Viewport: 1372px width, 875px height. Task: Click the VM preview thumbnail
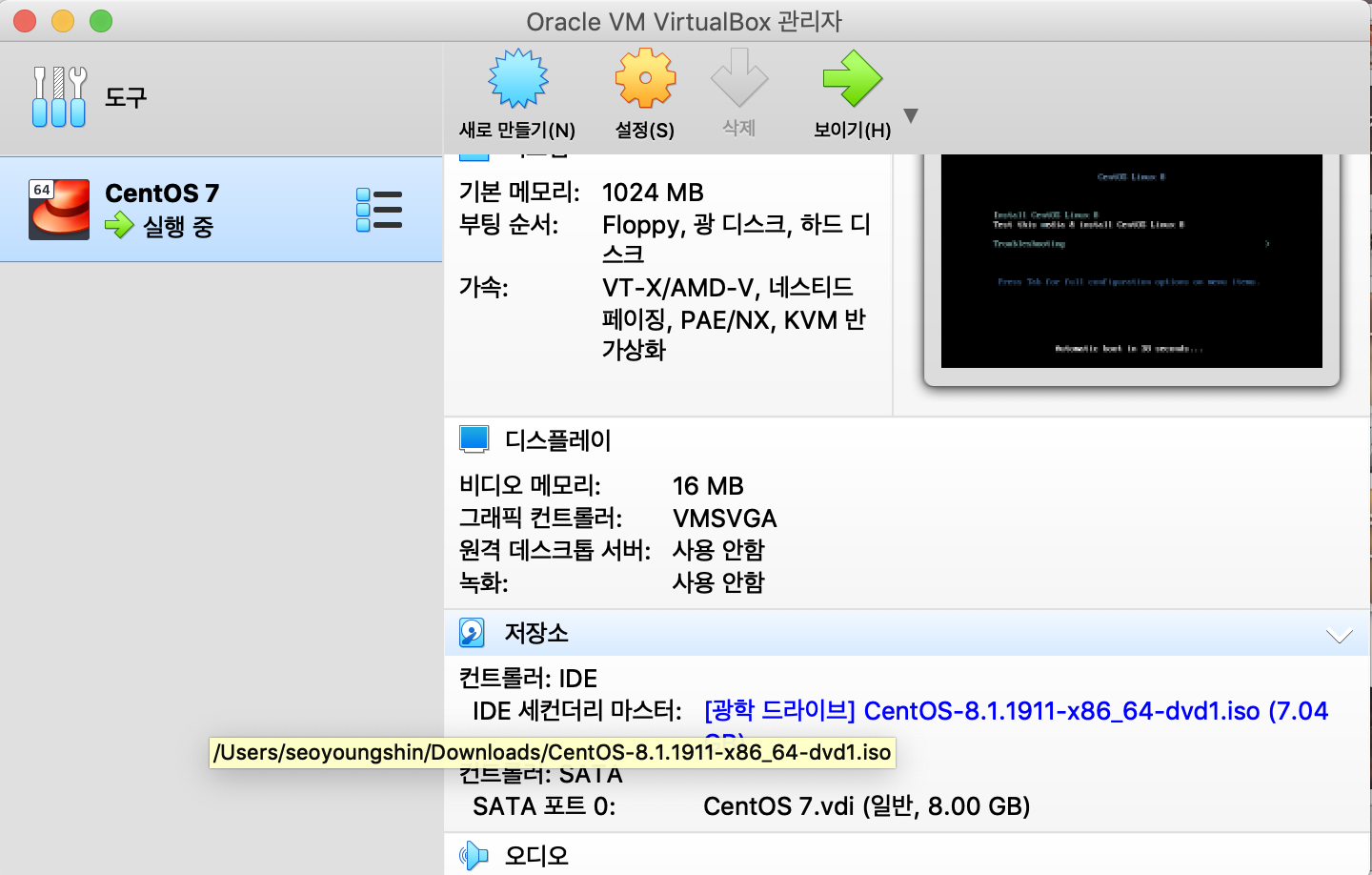click(1132, 261)
